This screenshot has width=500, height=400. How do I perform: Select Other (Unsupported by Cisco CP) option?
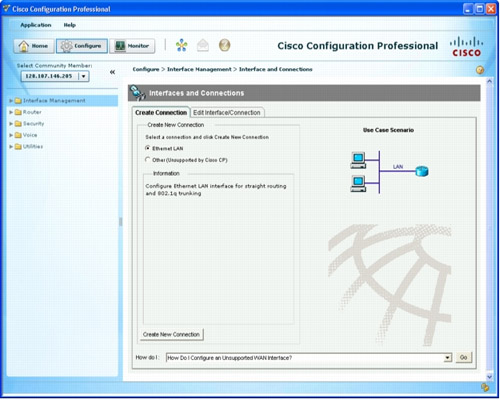click(147, 160)
